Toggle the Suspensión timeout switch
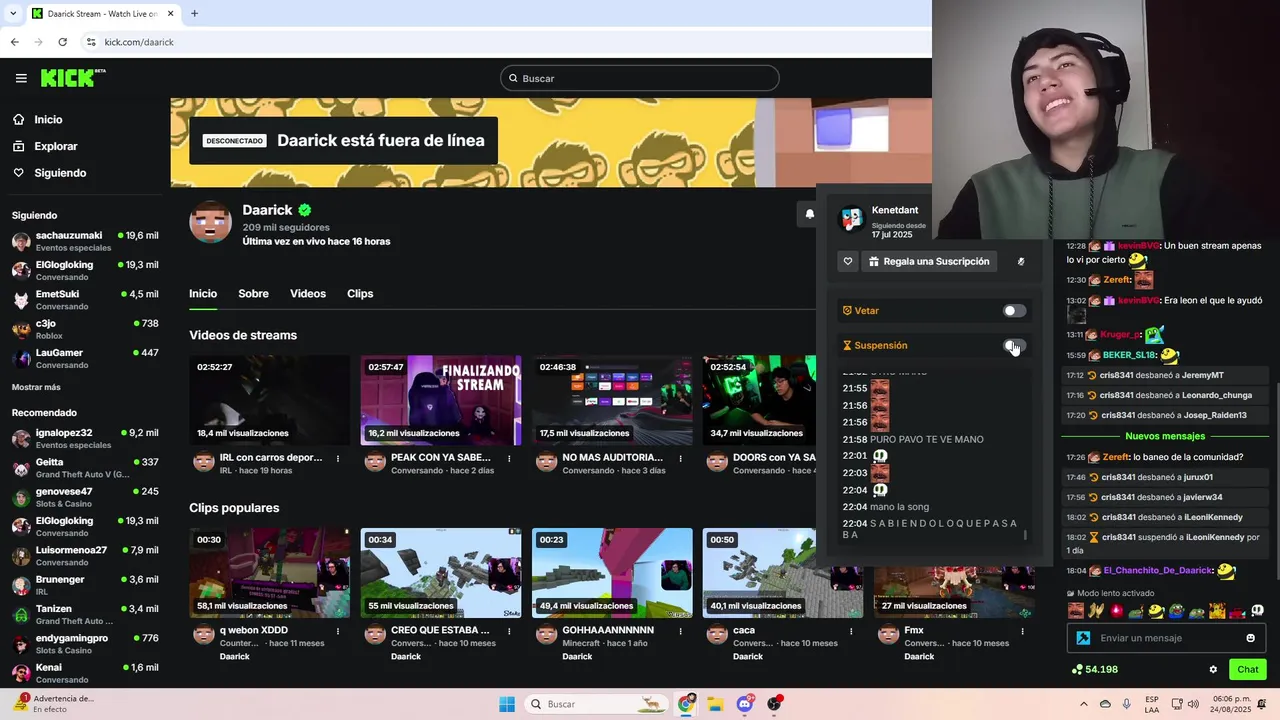The image size is (1280, 720). [x=1015, y=346]
